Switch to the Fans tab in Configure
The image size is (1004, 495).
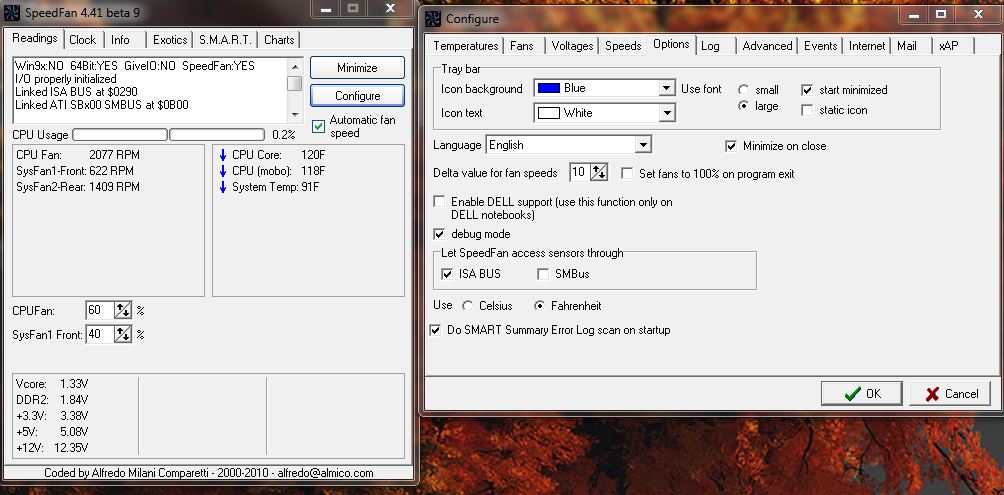(522, 45)
